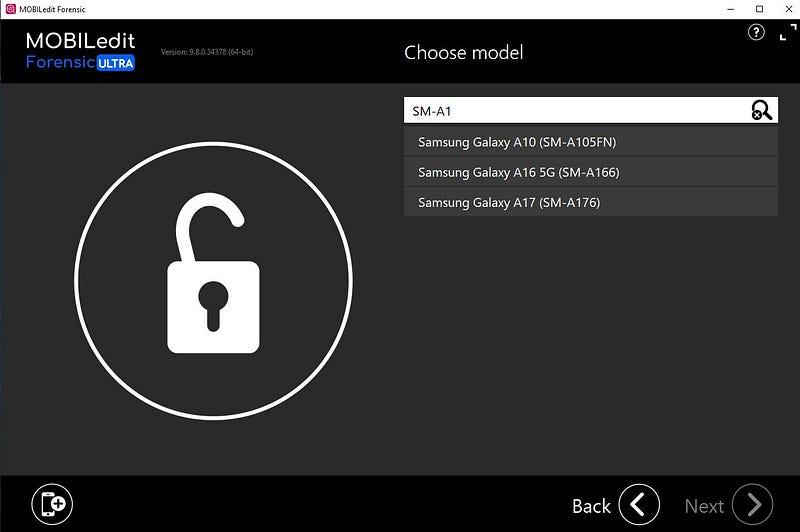Click the Back label
800x532 pixels.
pos(591,506)
